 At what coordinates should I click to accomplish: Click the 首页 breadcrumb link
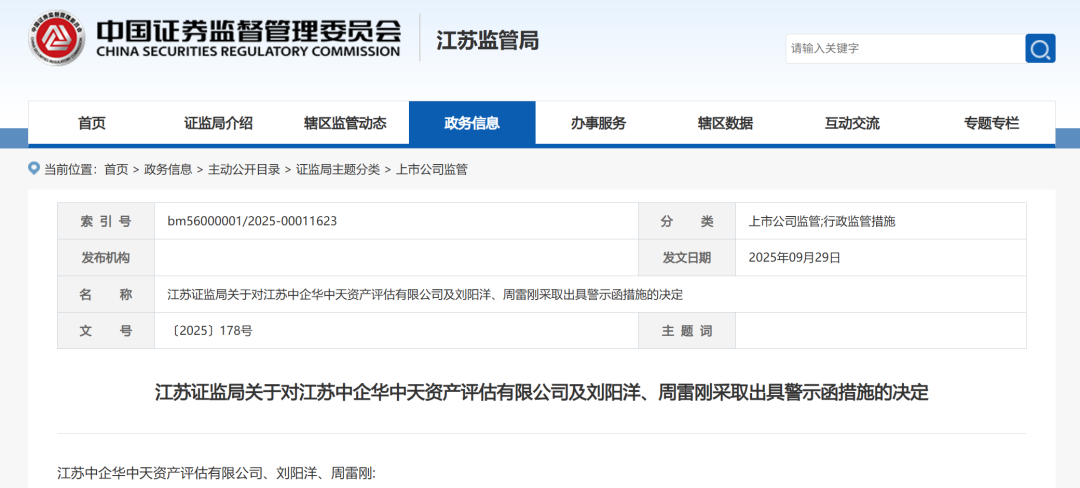coord(116,169)
